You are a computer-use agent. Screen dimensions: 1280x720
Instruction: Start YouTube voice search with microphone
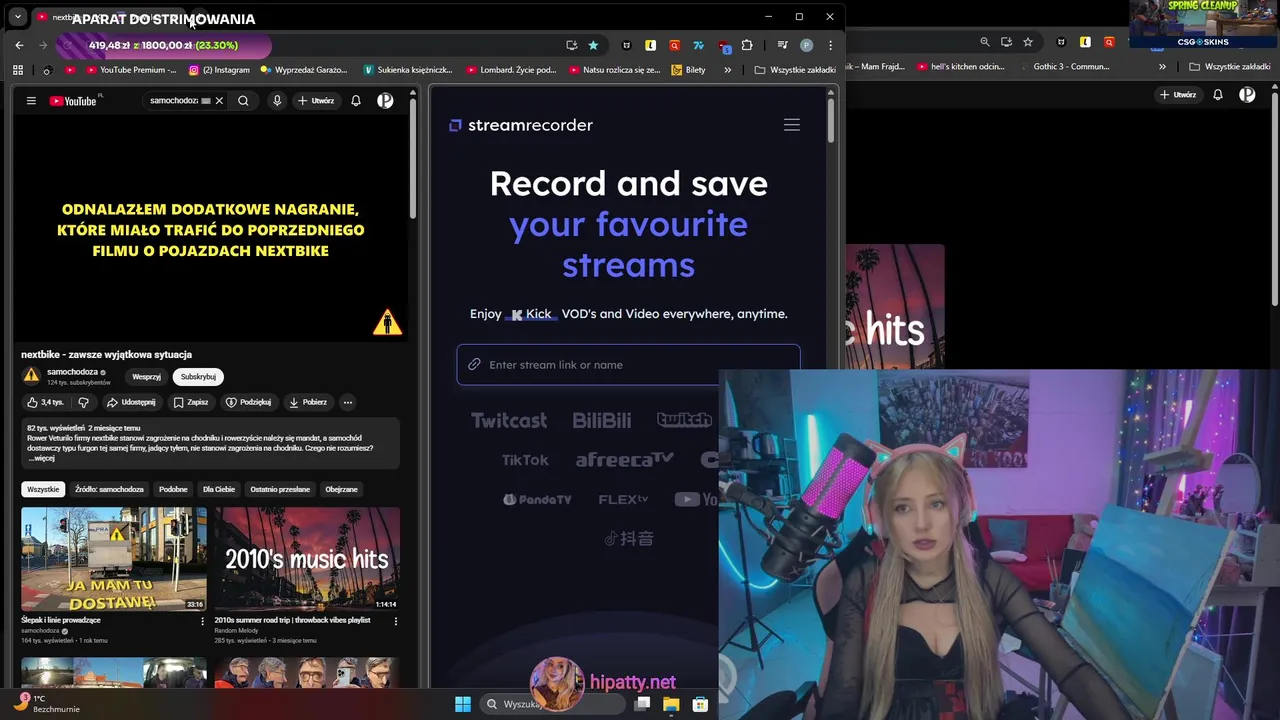pos(277,101)
